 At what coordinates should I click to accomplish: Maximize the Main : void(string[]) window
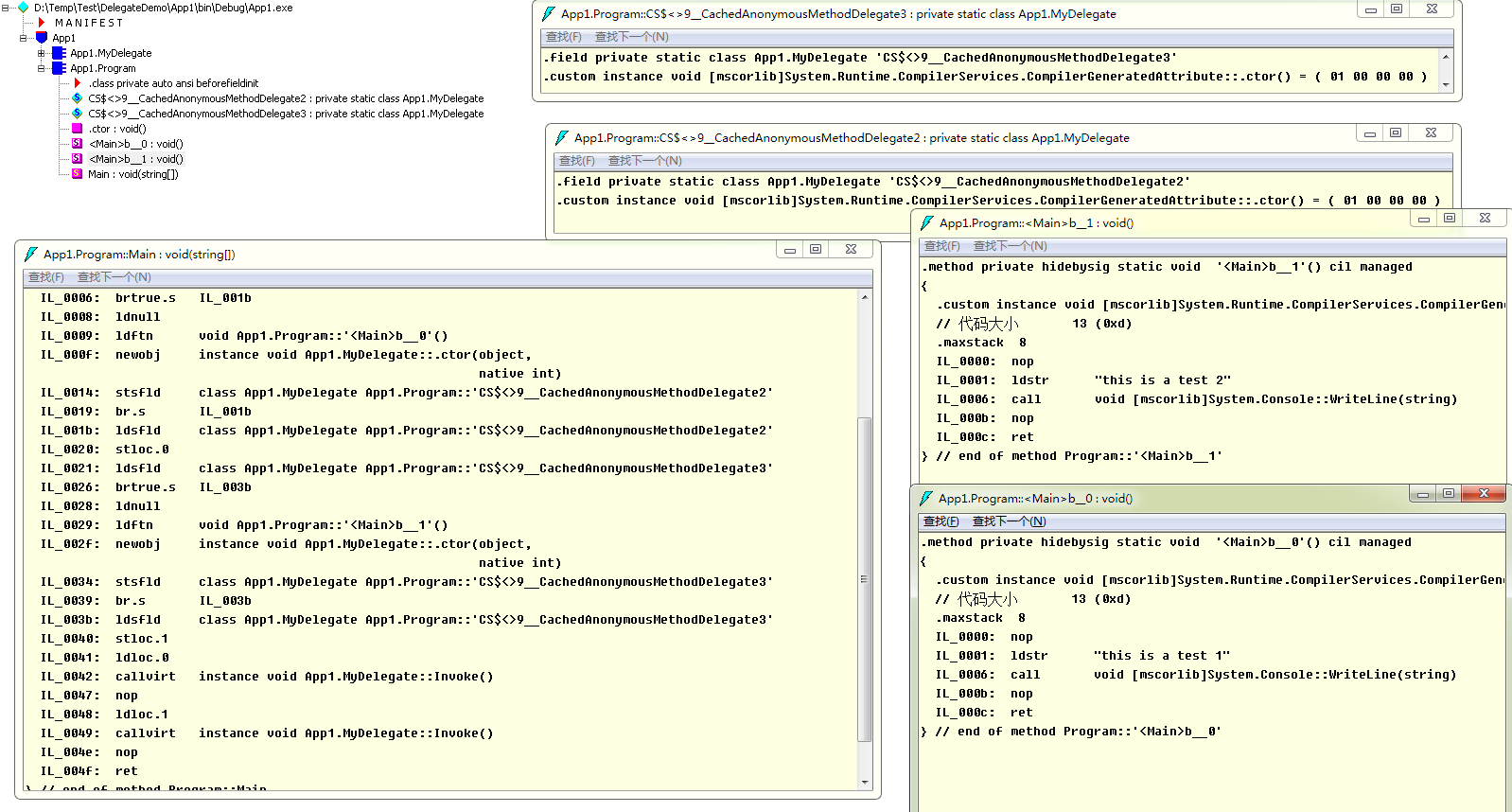pos(817,249)
